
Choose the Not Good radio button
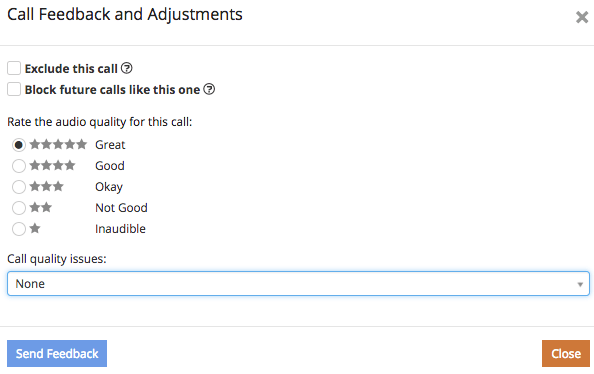19,208
